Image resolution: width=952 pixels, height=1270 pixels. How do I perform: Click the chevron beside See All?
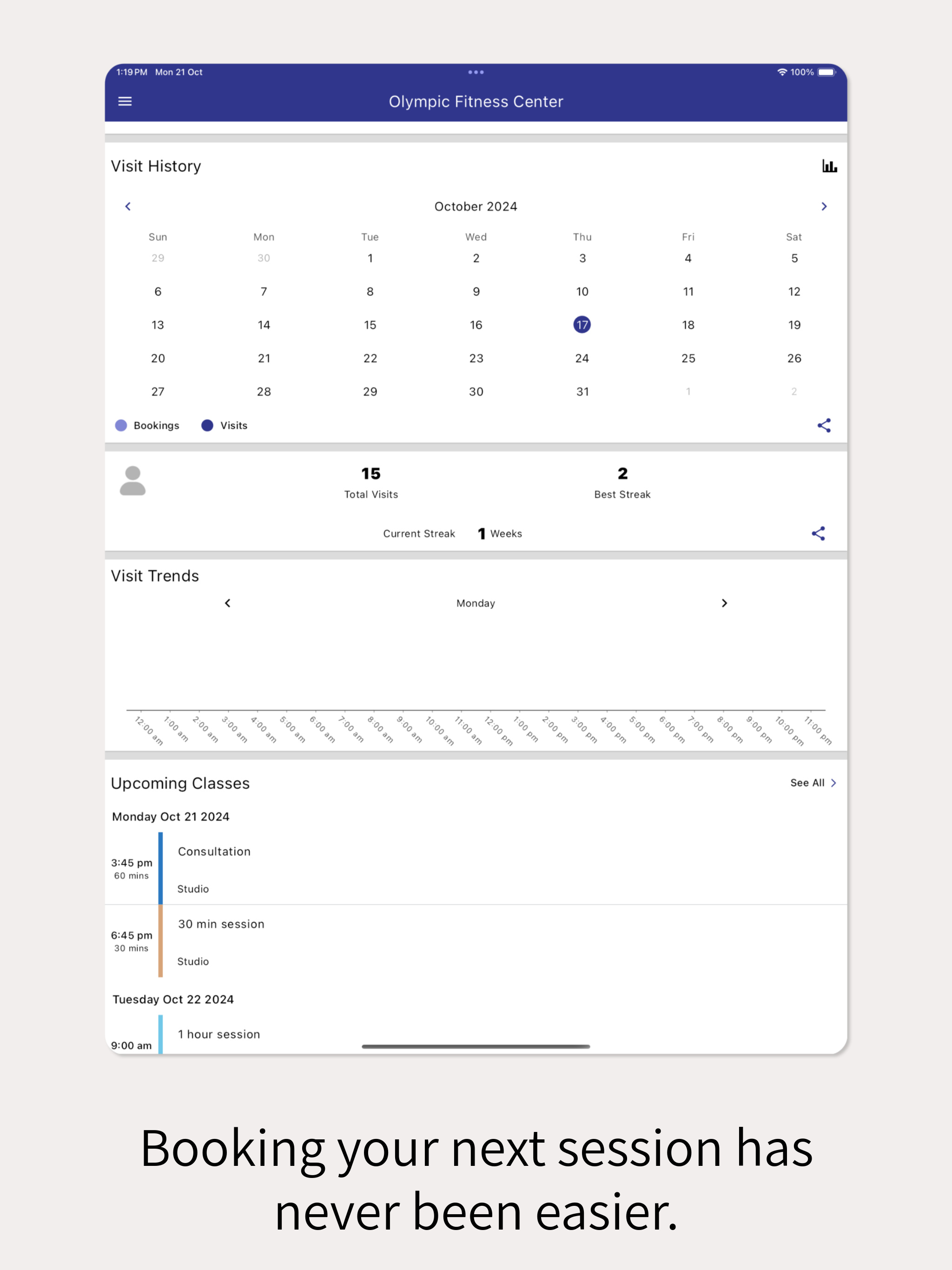point(833,782)
